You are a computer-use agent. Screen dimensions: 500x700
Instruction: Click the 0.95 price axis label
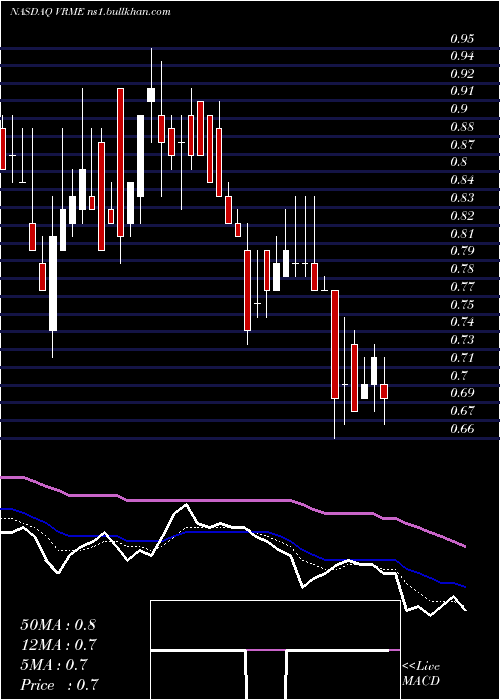pos(462,39)
